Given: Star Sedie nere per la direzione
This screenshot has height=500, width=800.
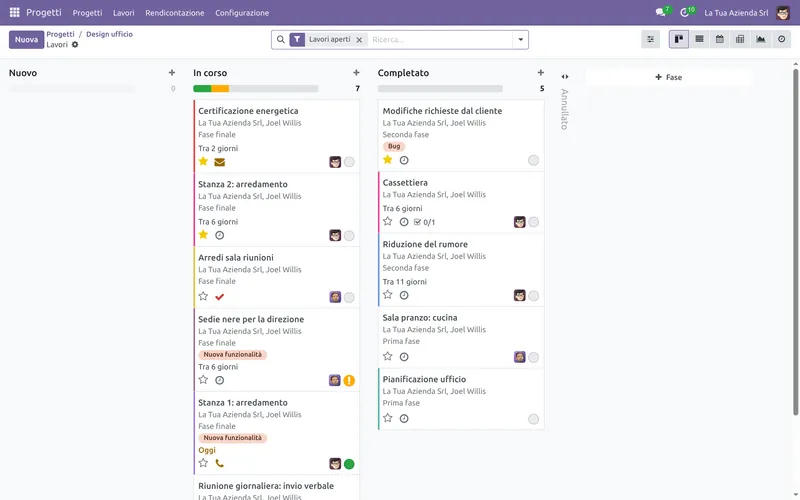Looking at the screenshot, I should point(203,380).
